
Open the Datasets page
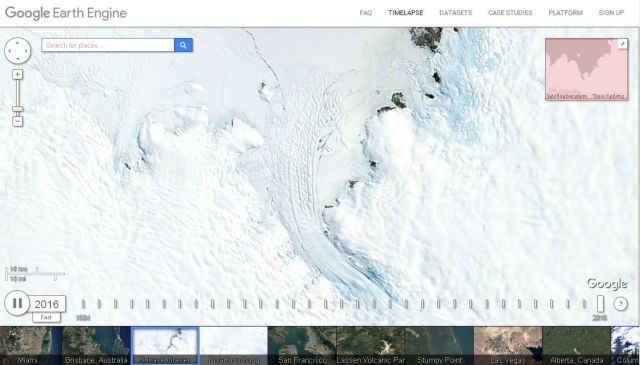pos(456,13)
